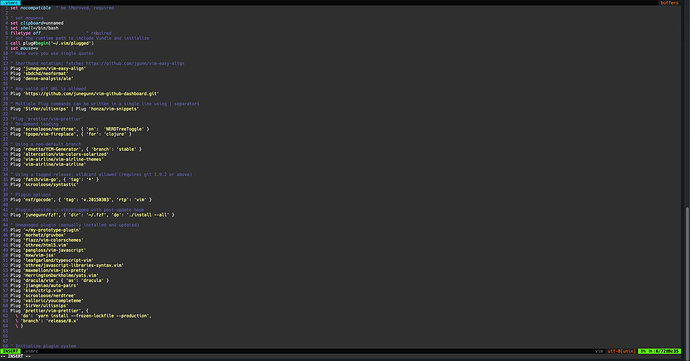Click 'honza/vim-snippets' plugin name
Screen dimensions: 690x361
point(114,109)
